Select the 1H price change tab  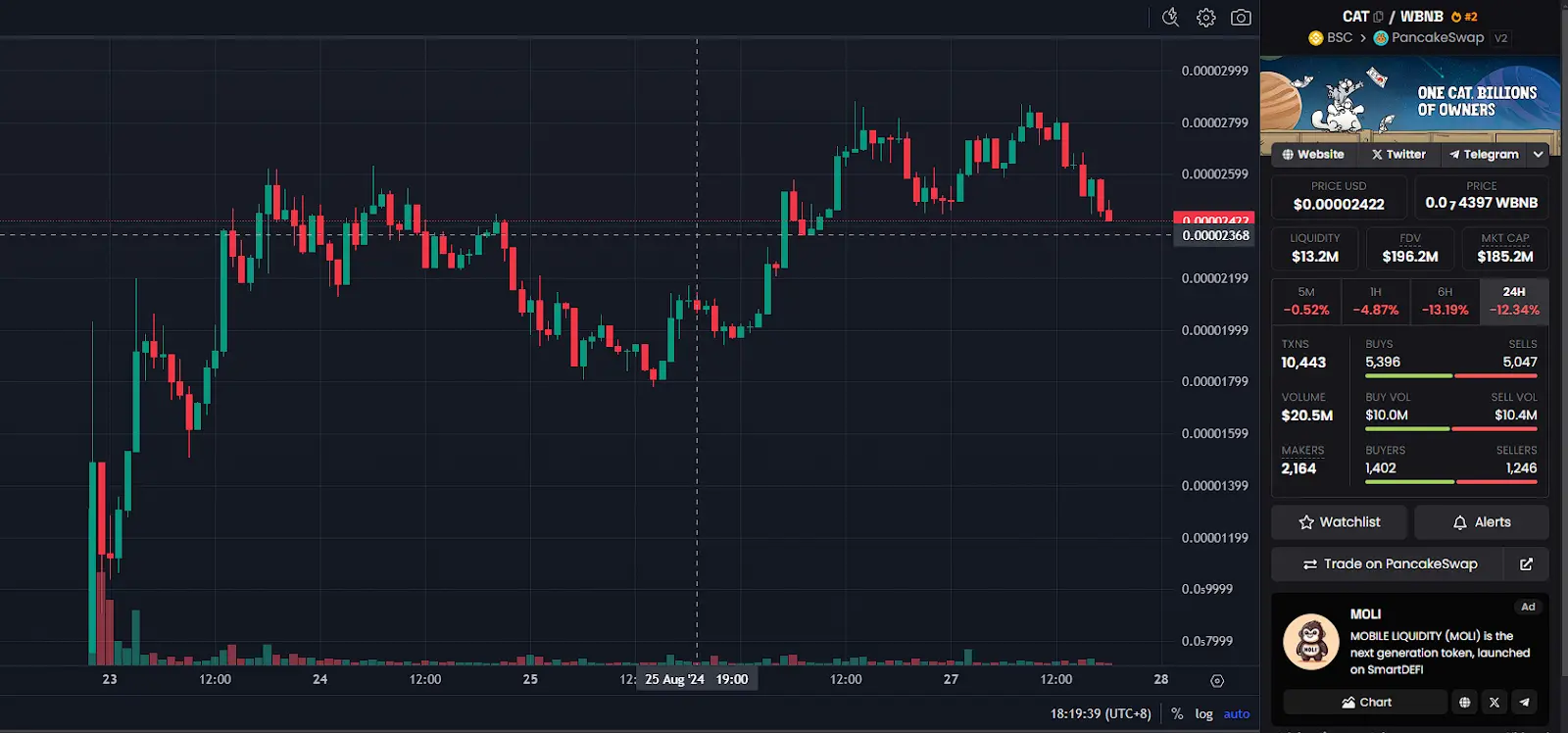pos(1376,302)
